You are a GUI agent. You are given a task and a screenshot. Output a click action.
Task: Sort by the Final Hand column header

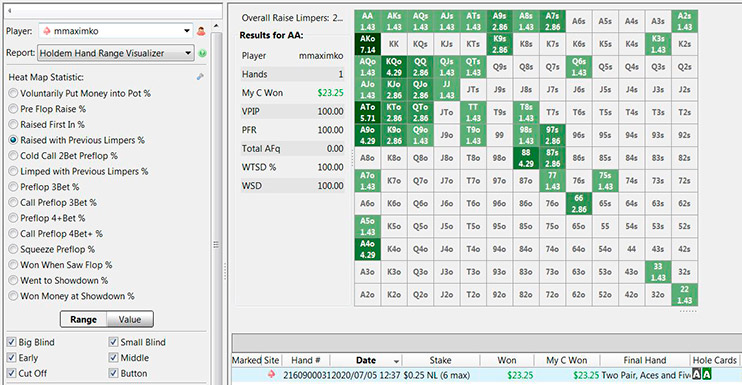point(645,360)
